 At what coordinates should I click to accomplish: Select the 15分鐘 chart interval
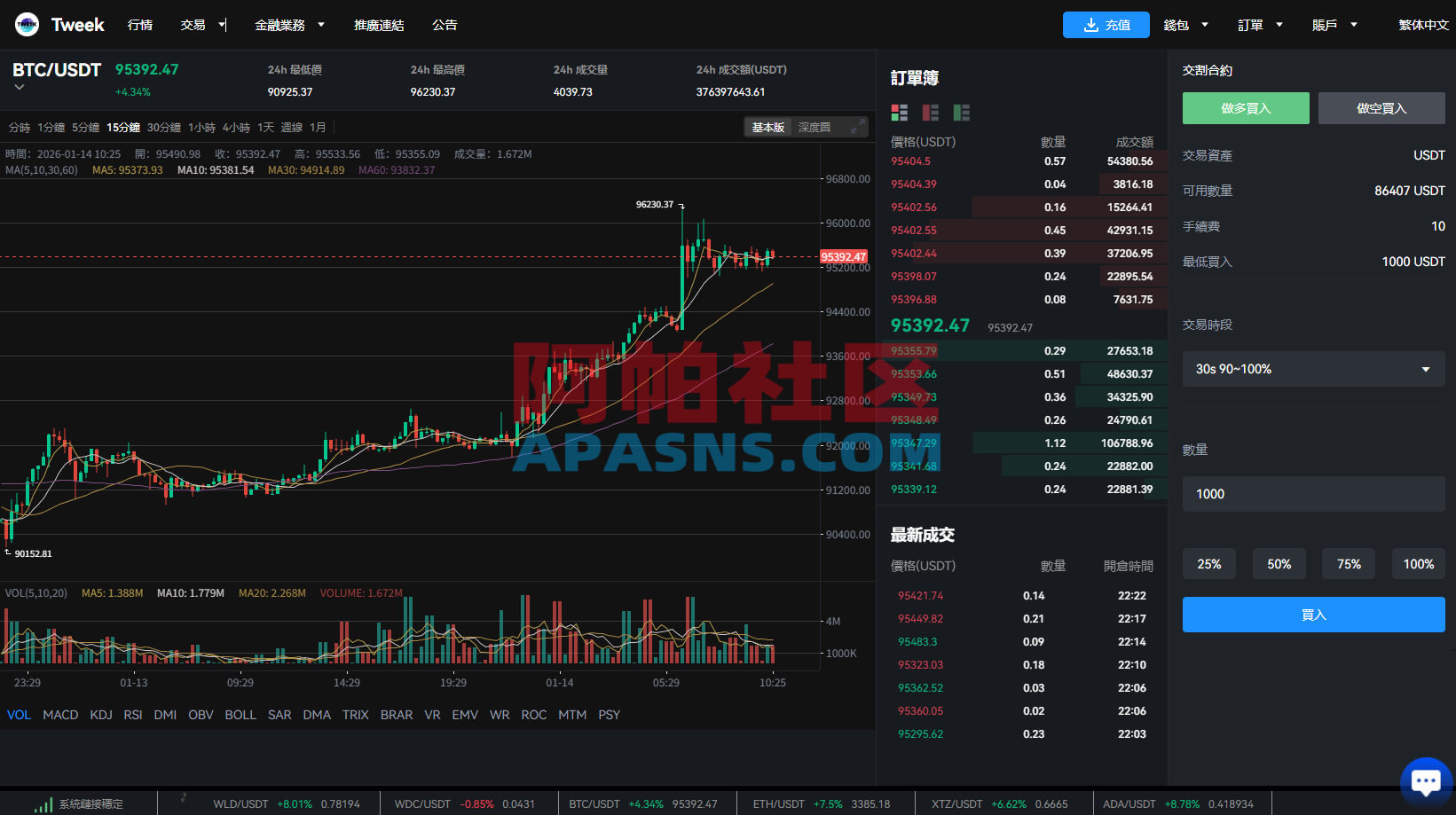point(123,128)
